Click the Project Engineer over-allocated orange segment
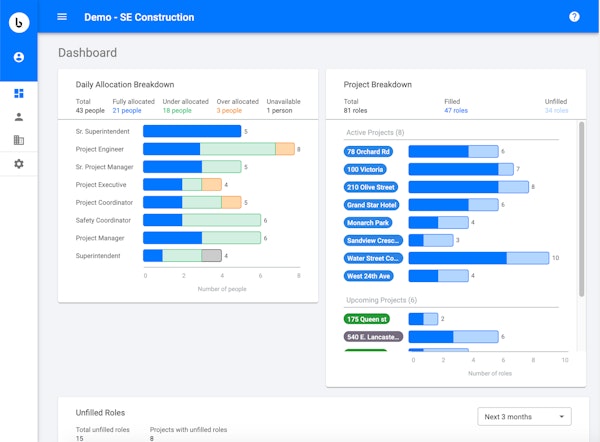This screenshot has height=442, width=600. pyautogui.click(x=285, y=149)
